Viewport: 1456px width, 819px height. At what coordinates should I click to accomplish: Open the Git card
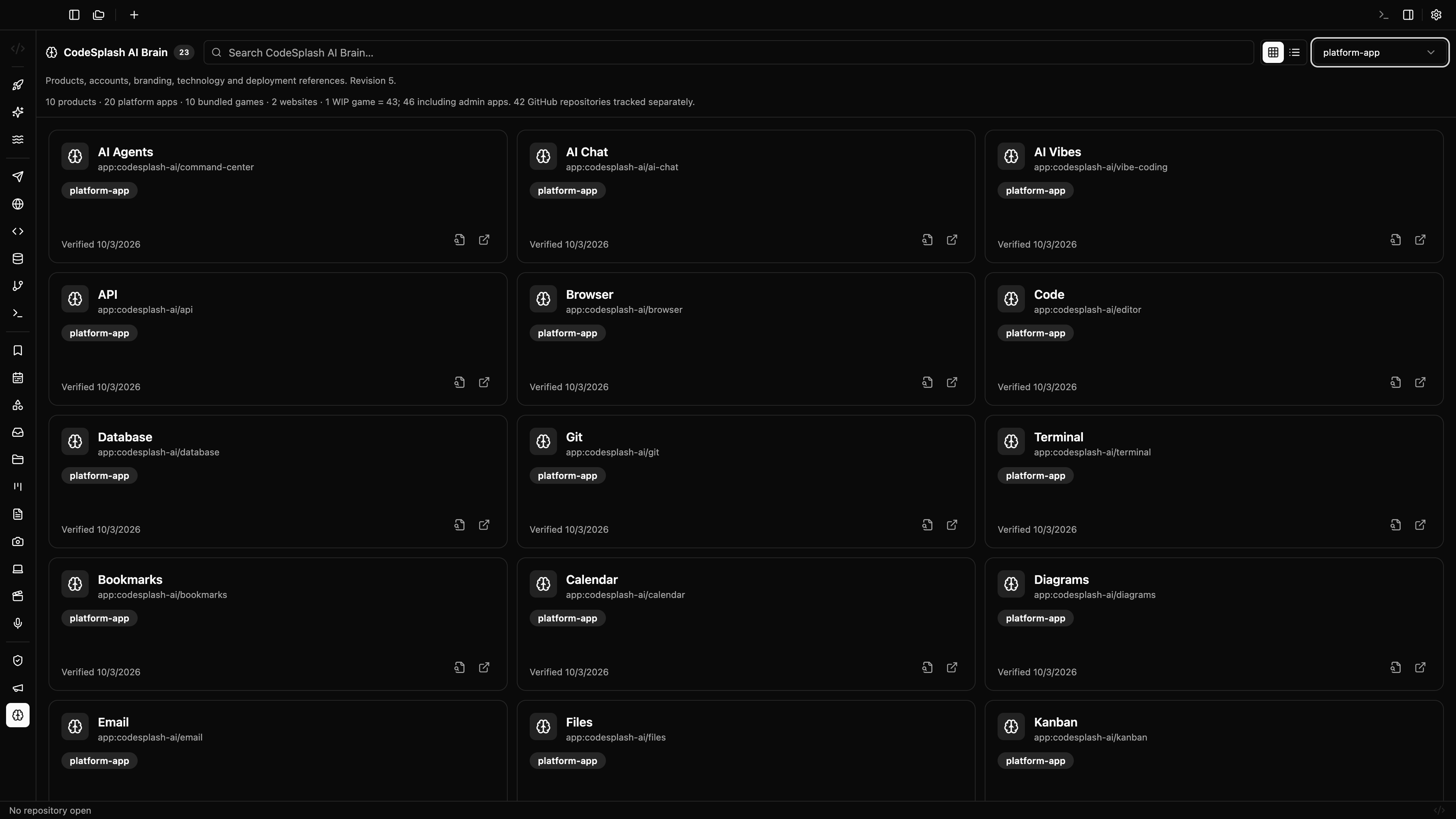coord(745,482)
